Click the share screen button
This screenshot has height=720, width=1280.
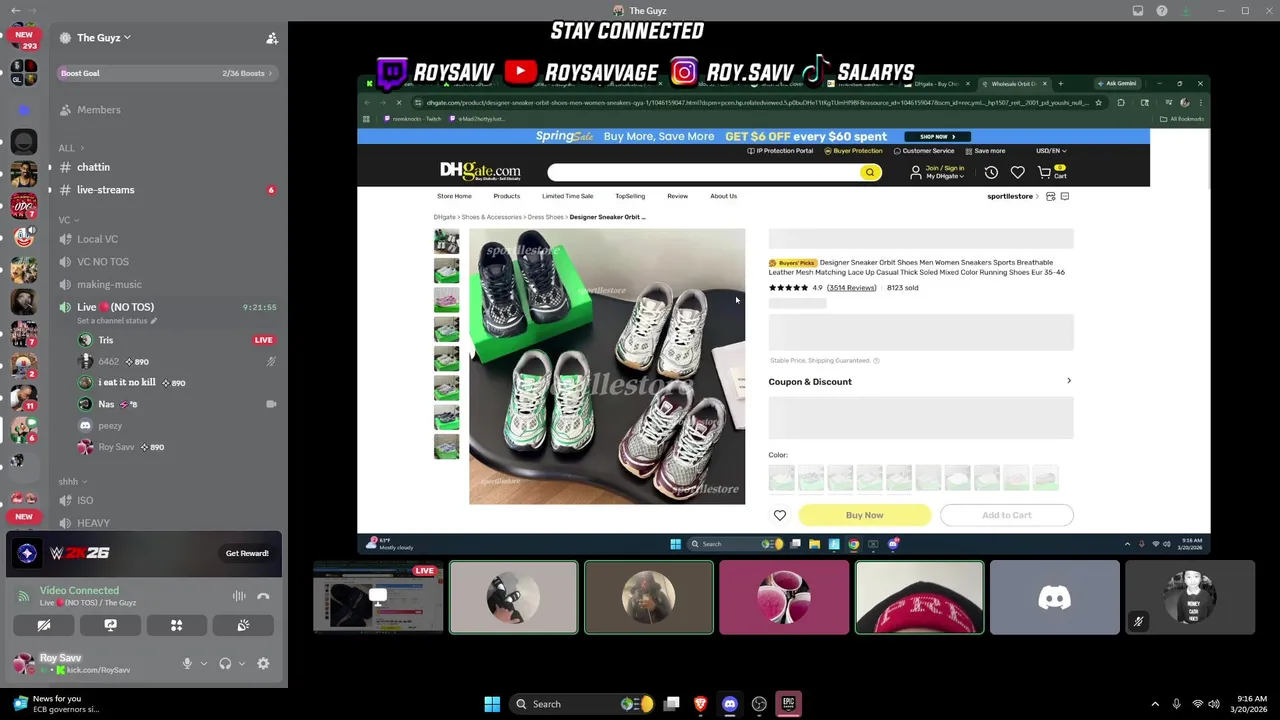[110, 625]
